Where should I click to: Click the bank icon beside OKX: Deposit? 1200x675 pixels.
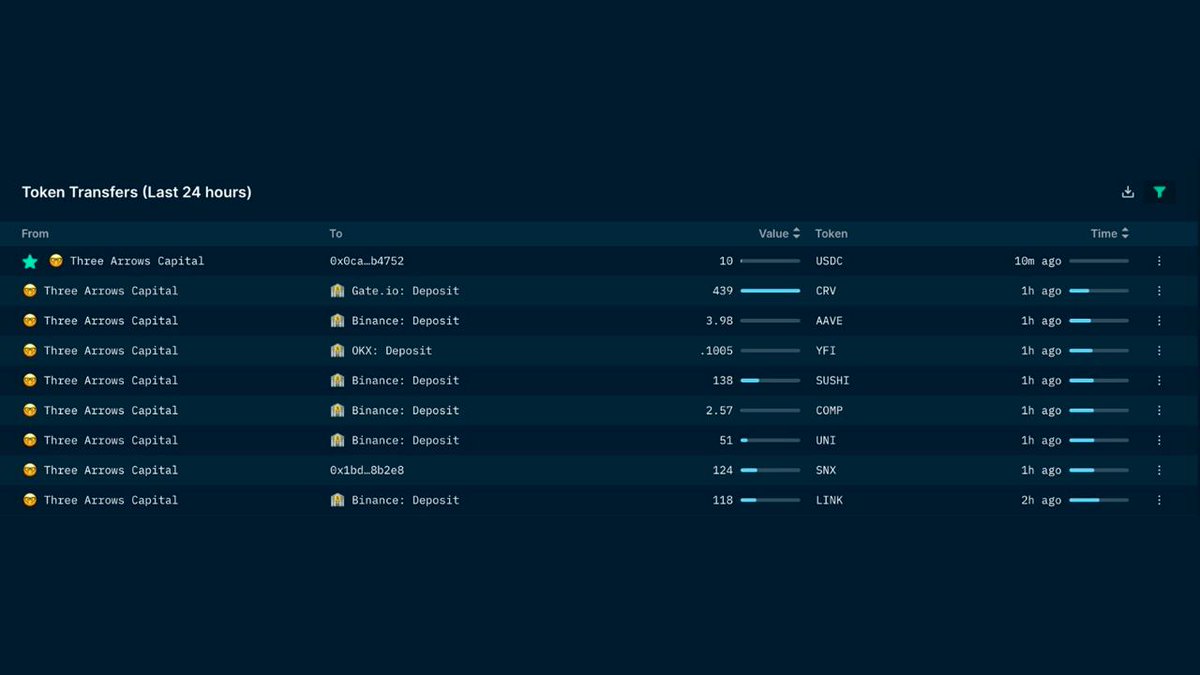pyautogui.click(x=337, y=351)
